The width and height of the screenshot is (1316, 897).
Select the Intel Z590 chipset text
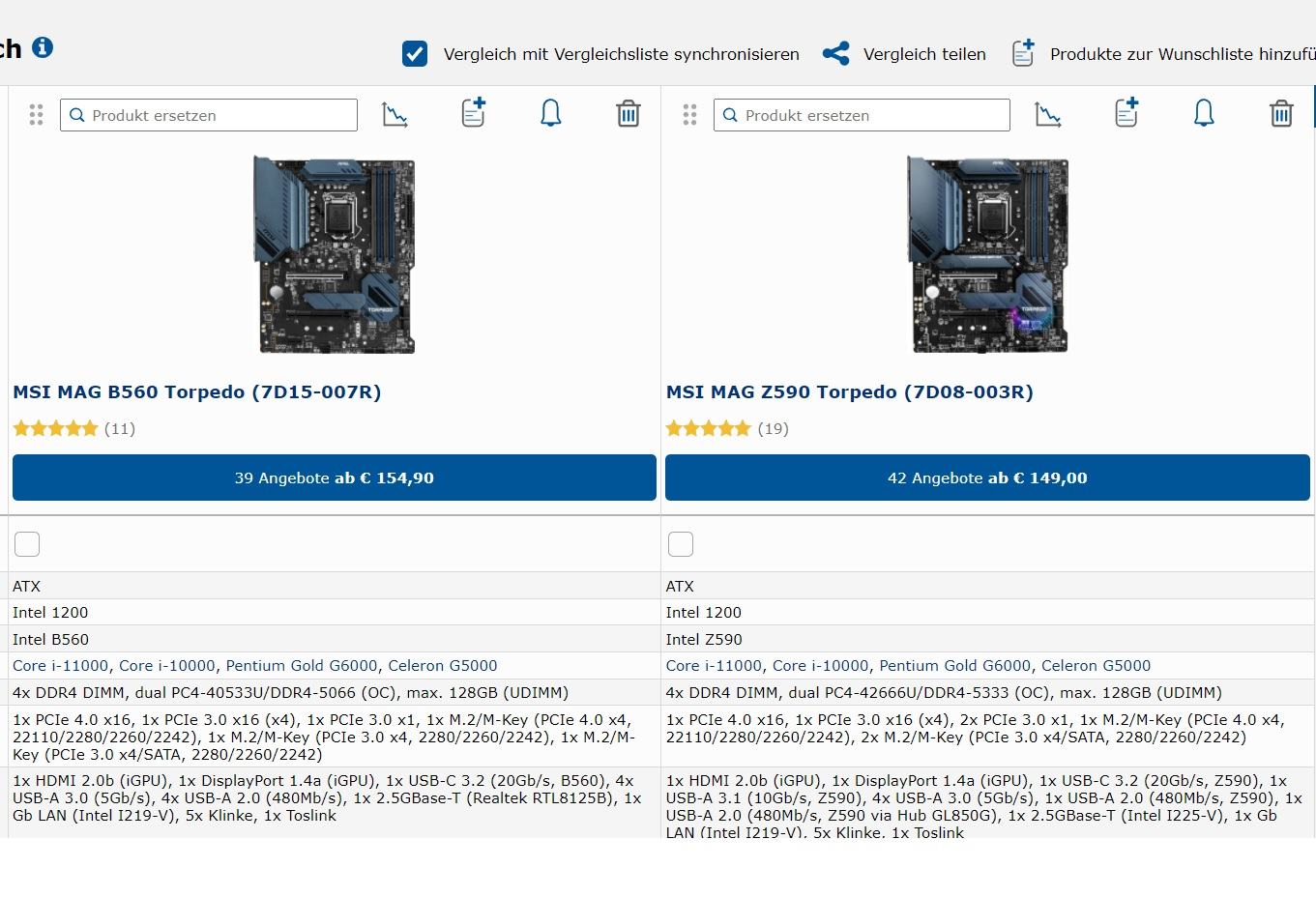tap(704, 639)
